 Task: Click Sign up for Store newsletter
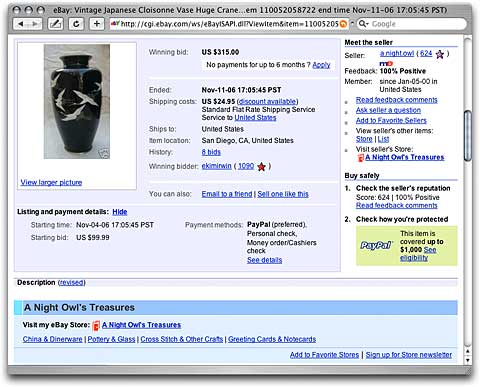click(409, 355)
